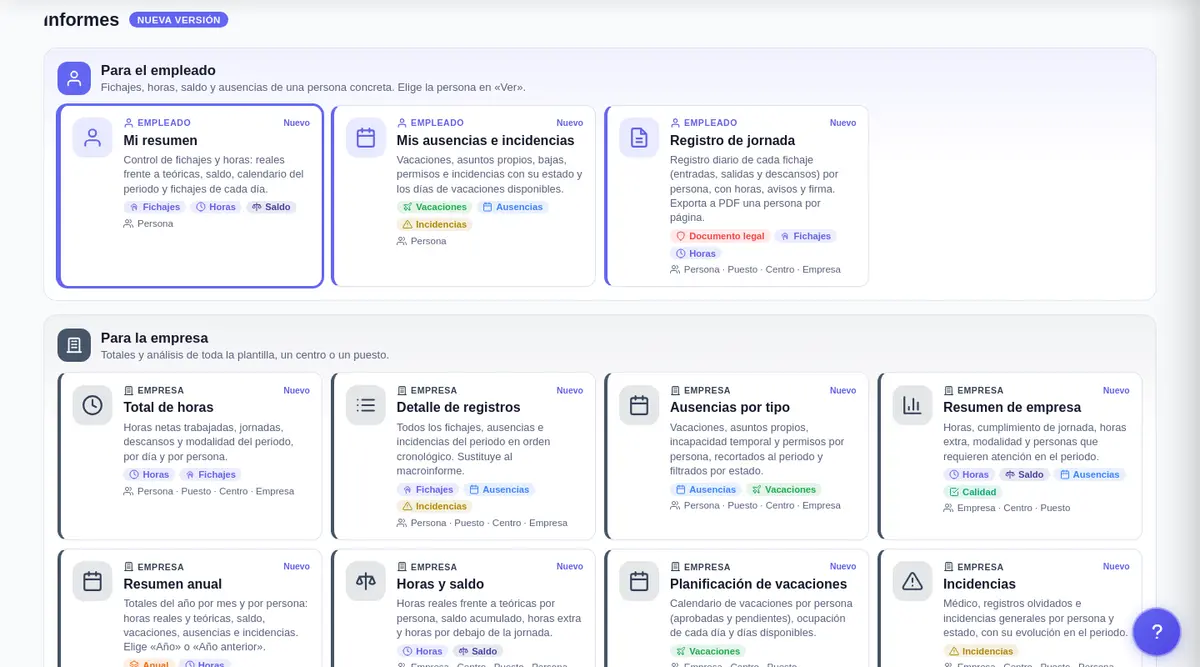Click the person icon on Mi resumen card
This screenshot has height=667, width=1200.
click(x=93, y=138)
